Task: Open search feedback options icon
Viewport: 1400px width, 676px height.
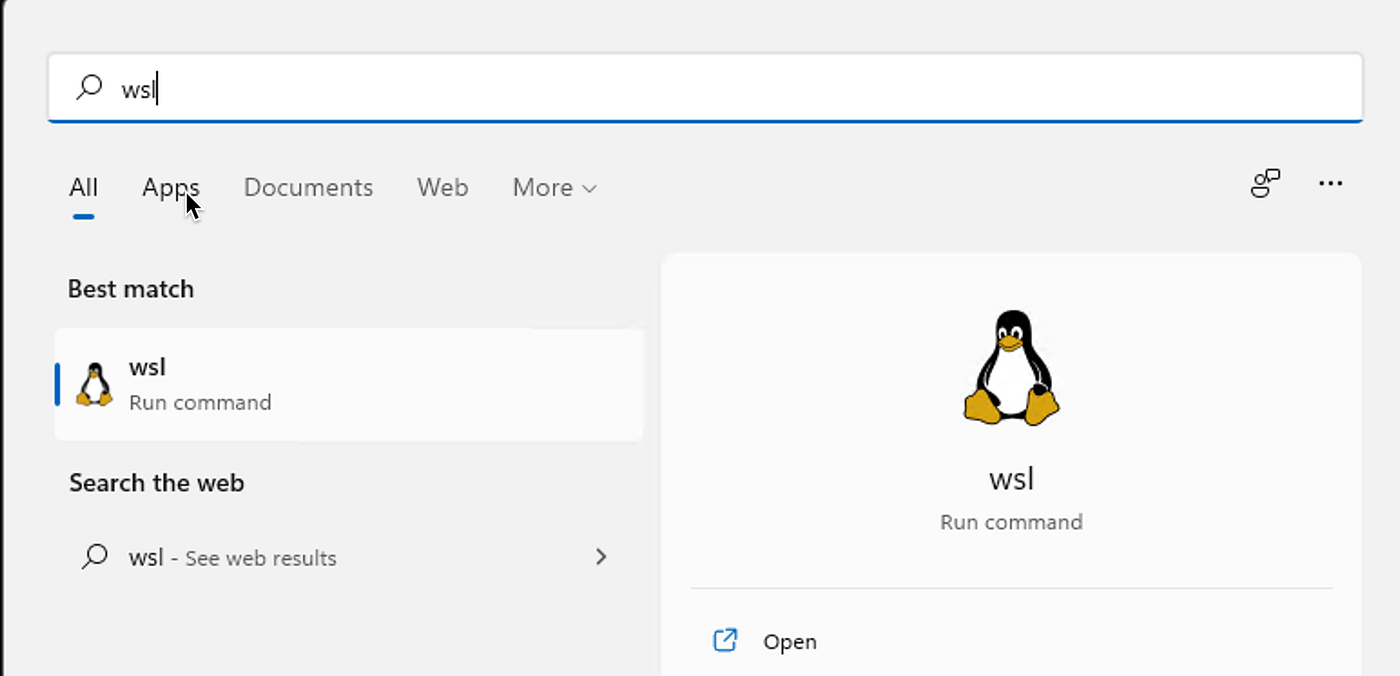Action: pyautogui.click(x=1265, y=183)
